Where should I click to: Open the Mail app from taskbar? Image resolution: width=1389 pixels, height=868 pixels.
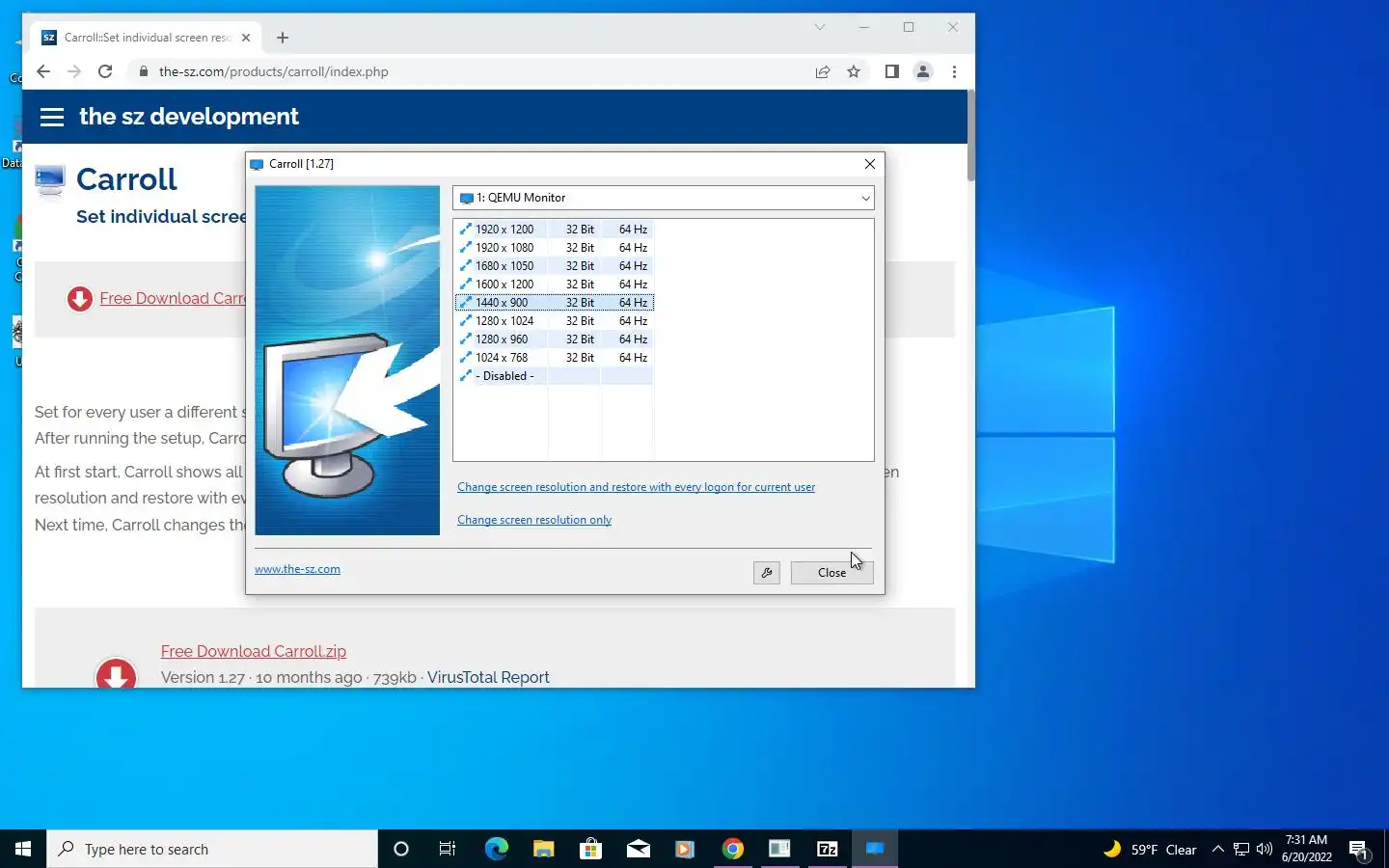coord(638,849)
